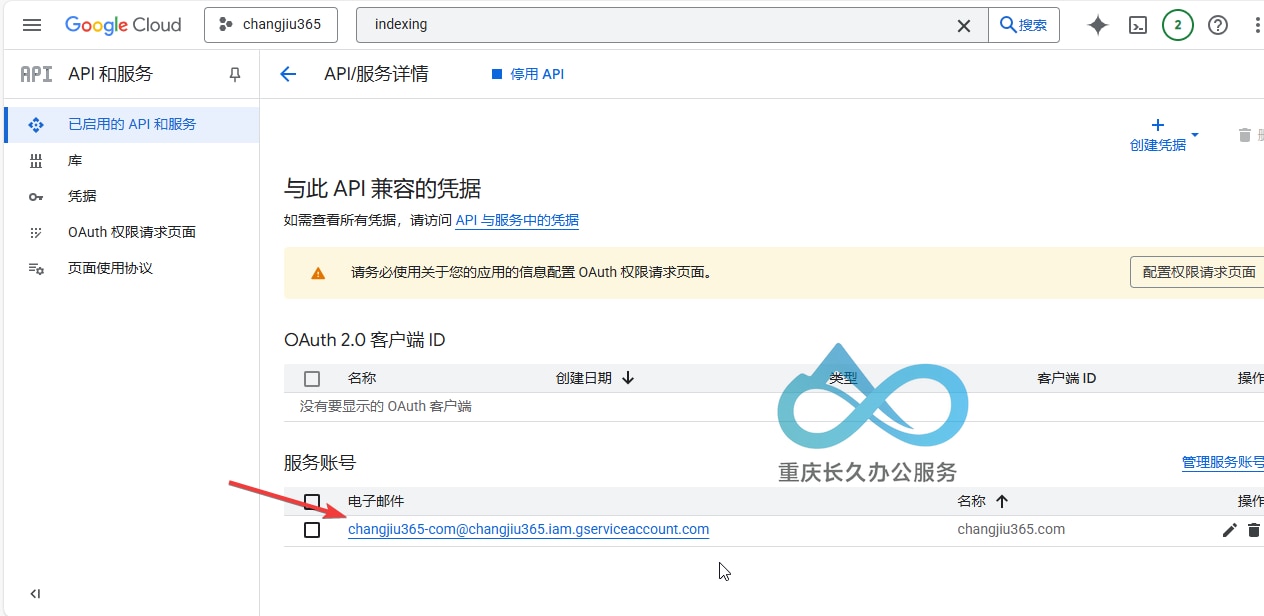Toggle select-all checkbox in 服务账号 table

click(312, 501)
